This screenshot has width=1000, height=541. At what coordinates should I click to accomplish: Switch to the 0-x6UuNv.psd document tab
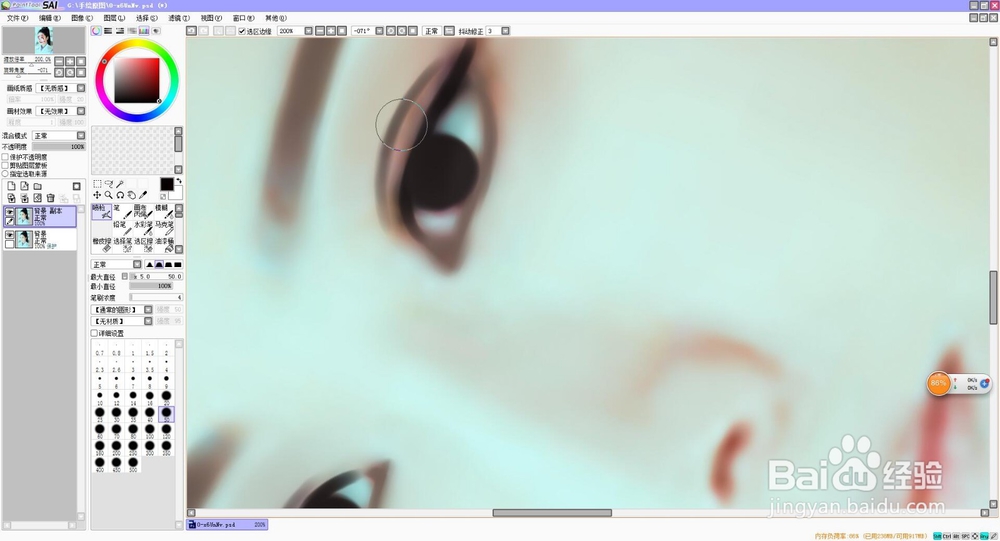tap(227, 524)
